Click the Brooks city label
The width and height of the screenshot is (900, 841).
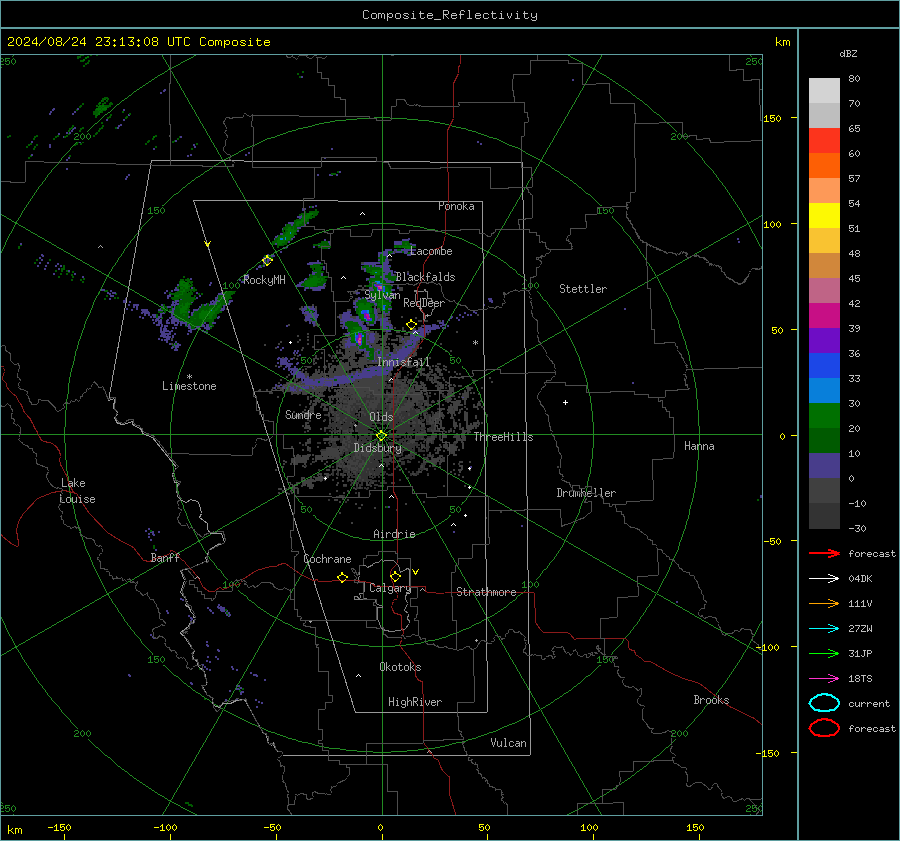tap(711, 700)
